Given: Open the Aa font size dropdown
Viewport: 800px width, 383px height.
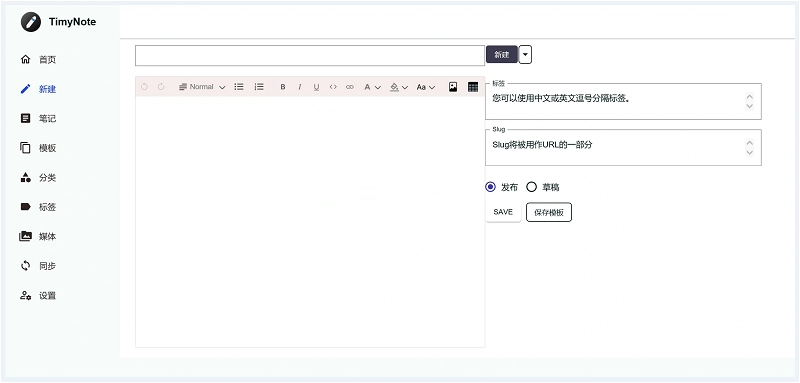Looking at the screenshot, I should [426, 87].
